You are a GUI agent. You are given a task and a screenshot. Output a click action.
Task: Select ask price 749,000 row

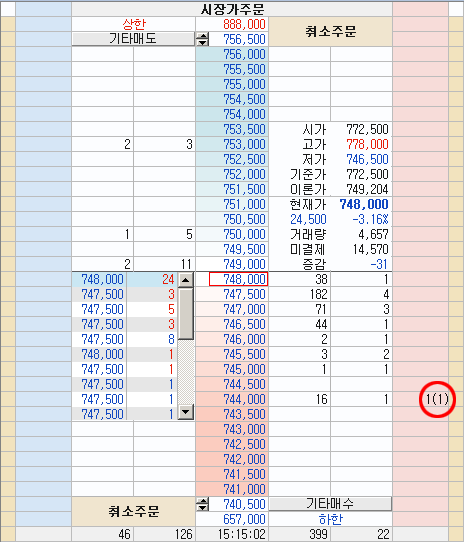pyautogui.click(x=232, y=264)
